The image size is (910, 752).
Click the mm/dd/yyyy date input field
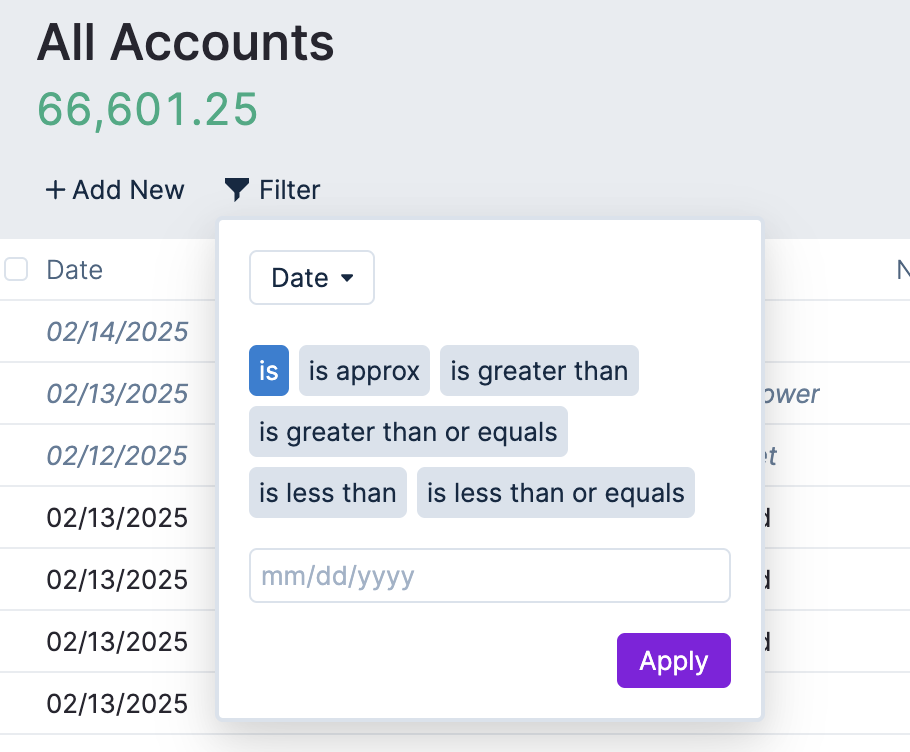point(489,576)
